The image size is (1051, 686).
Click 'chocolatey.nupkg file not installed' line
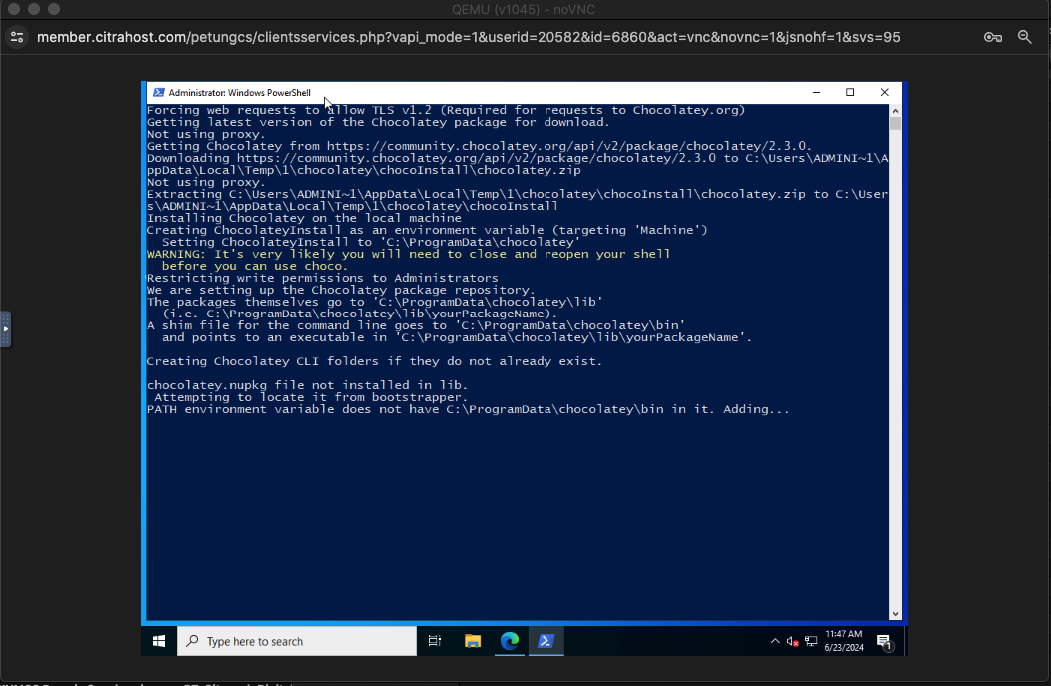[307, 385]
